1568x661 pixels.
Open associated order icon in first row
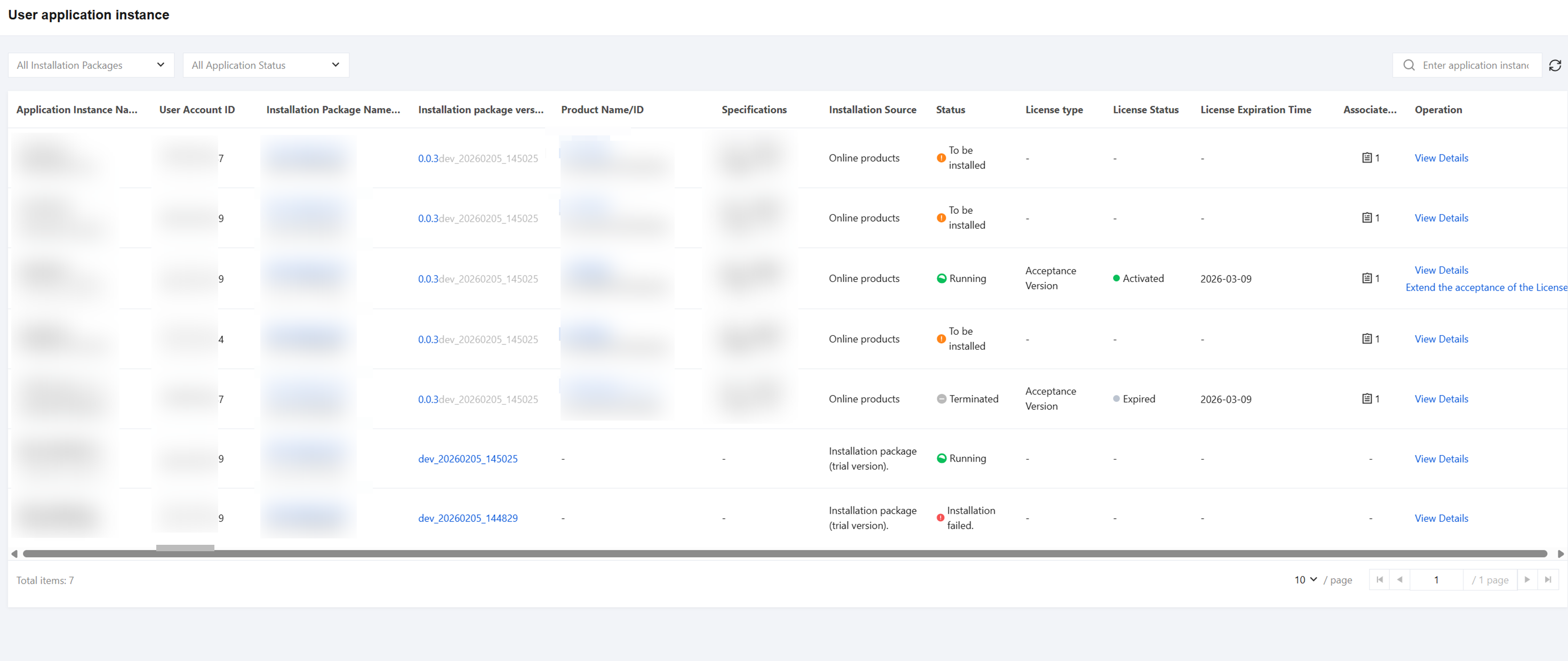[x=1366, y=158]
